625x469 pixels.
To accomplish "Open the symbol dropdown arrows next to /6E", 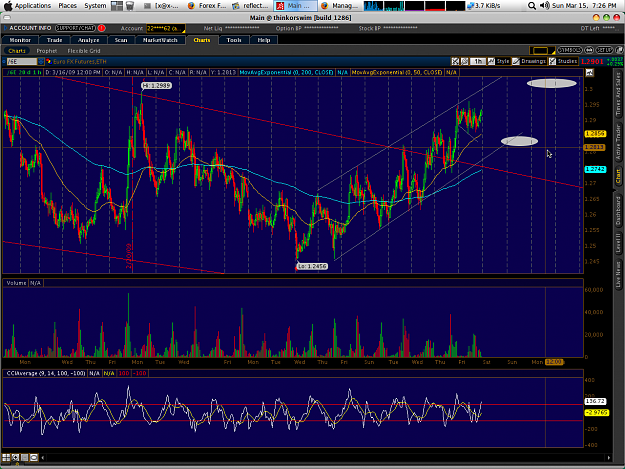I will (41, 62).
